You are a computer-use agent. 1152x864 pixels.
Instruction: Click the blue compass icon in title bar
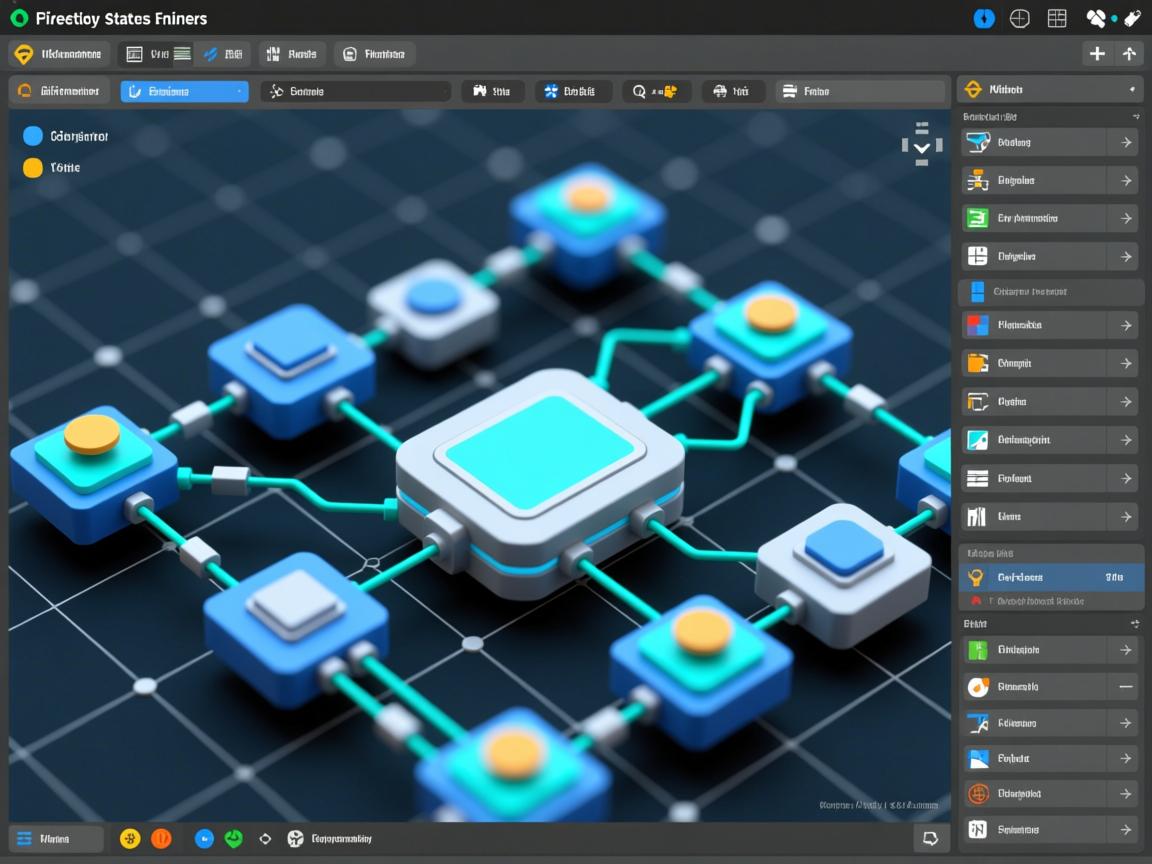[x=984, y=18]
